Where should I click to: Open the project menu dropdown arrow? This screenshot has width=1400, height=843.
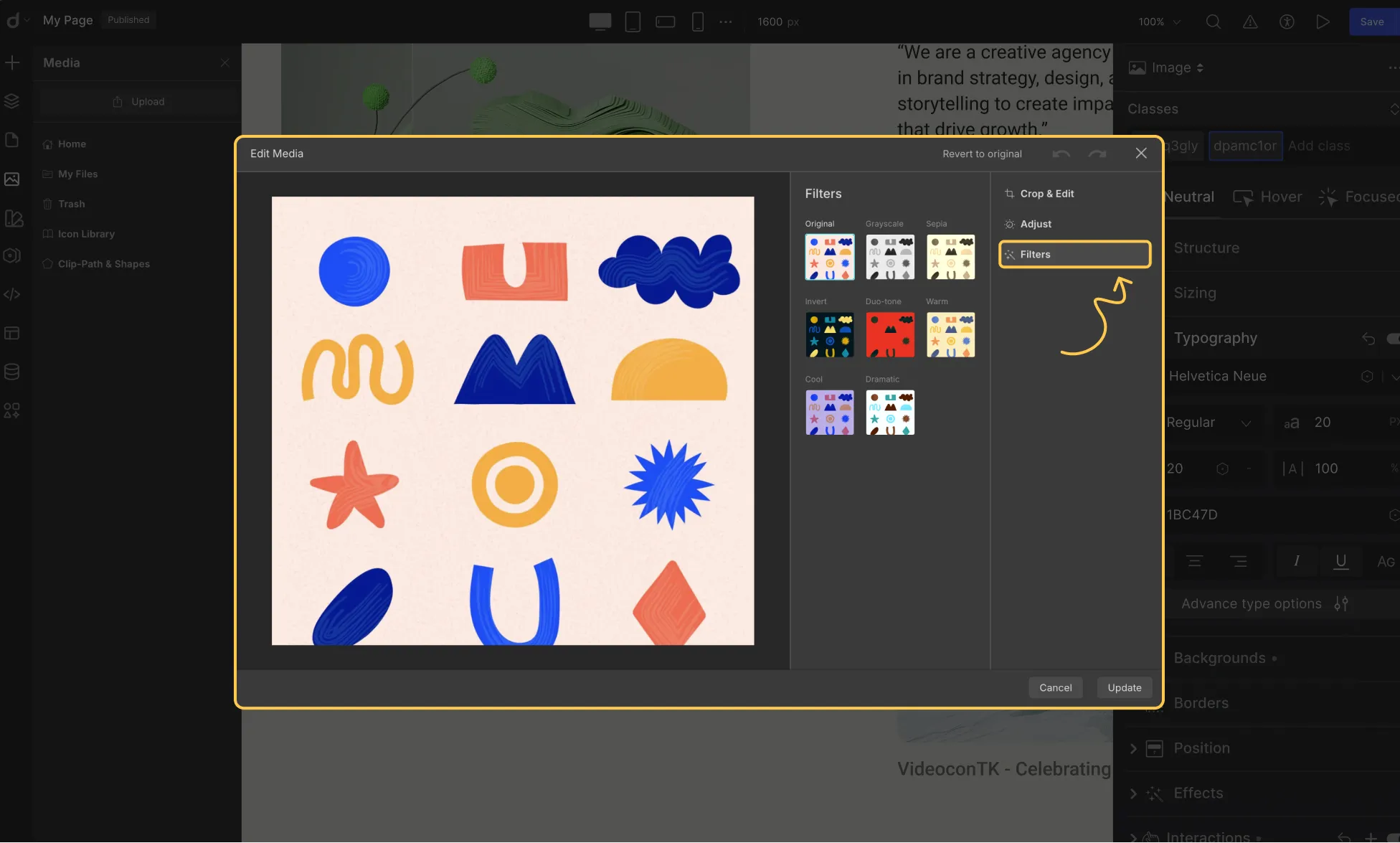(x=27, y=20)
